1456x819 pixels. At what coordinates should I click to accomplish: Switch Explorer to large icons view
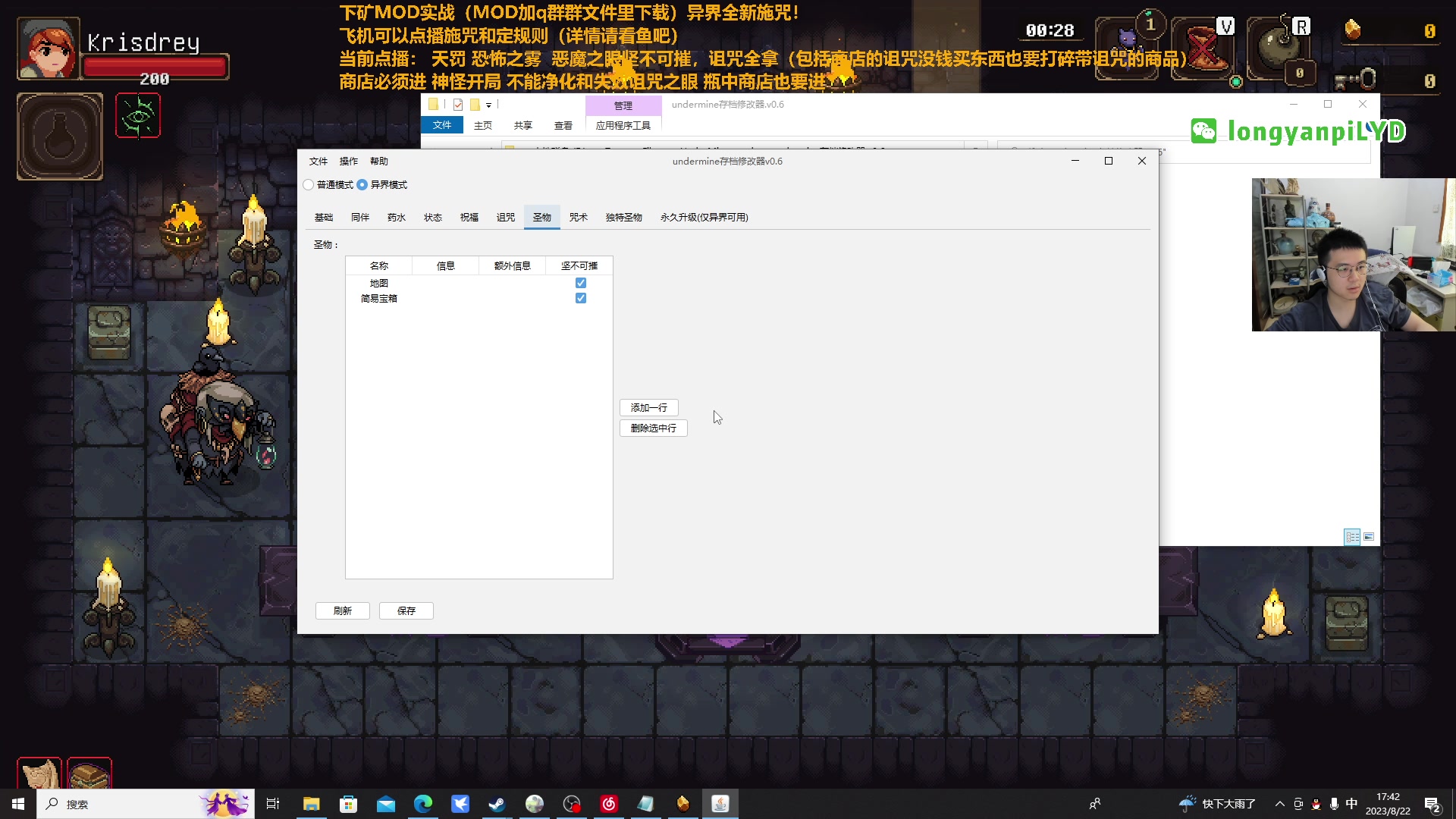[1369, 537]
